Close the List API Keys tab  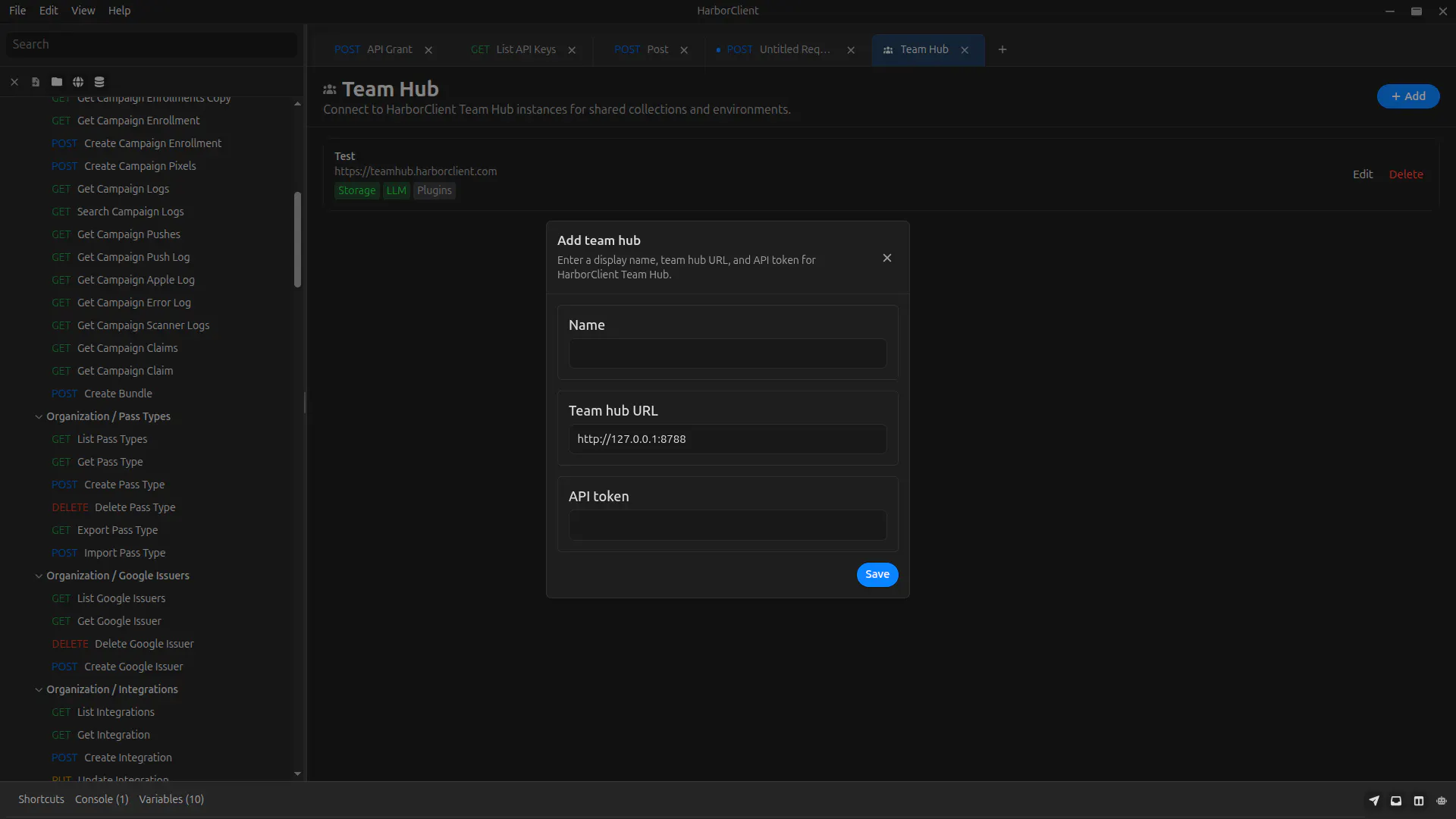point(572,50)
